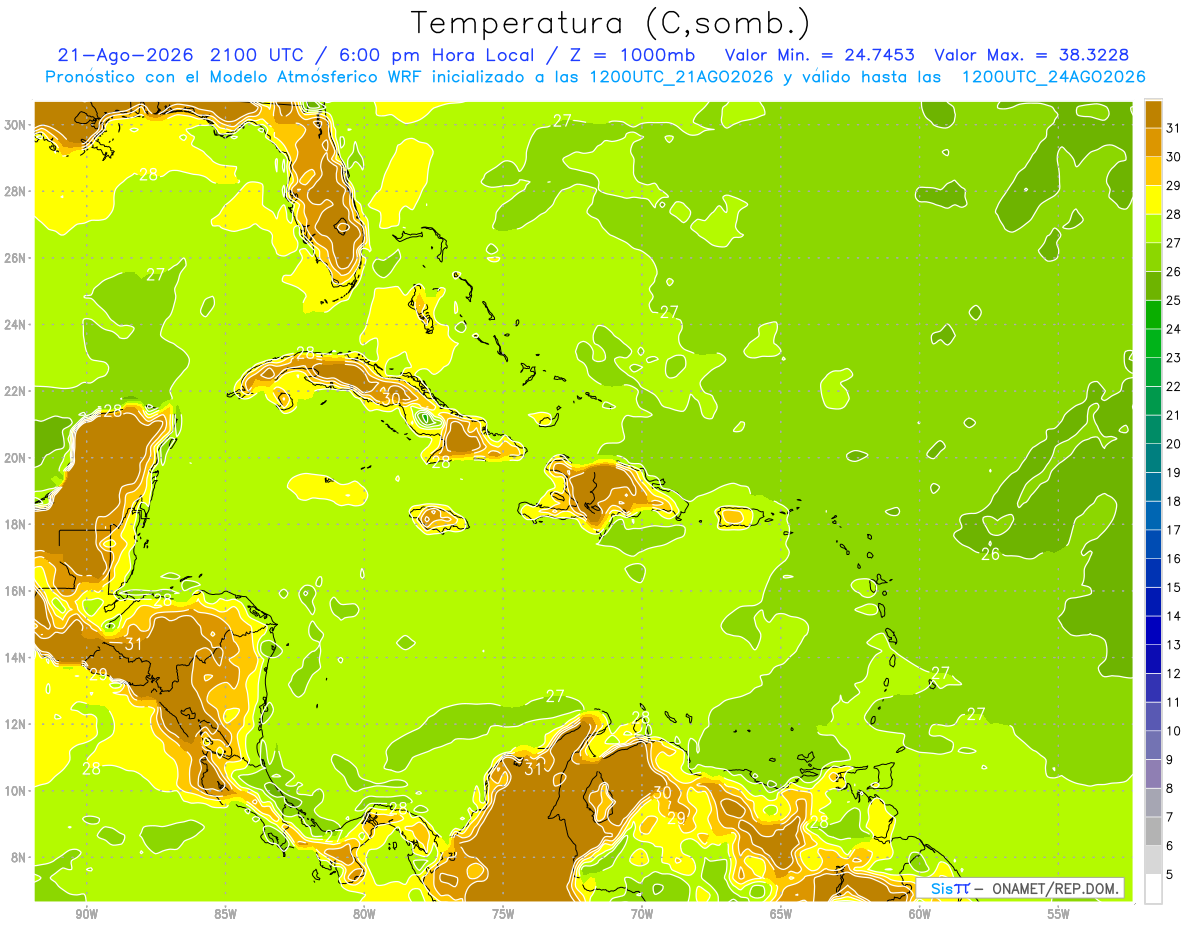This screenshot has height=927, width=1200.
Task: Pick the green swatch between 26 and 27
Action: tap(1153, 257)
